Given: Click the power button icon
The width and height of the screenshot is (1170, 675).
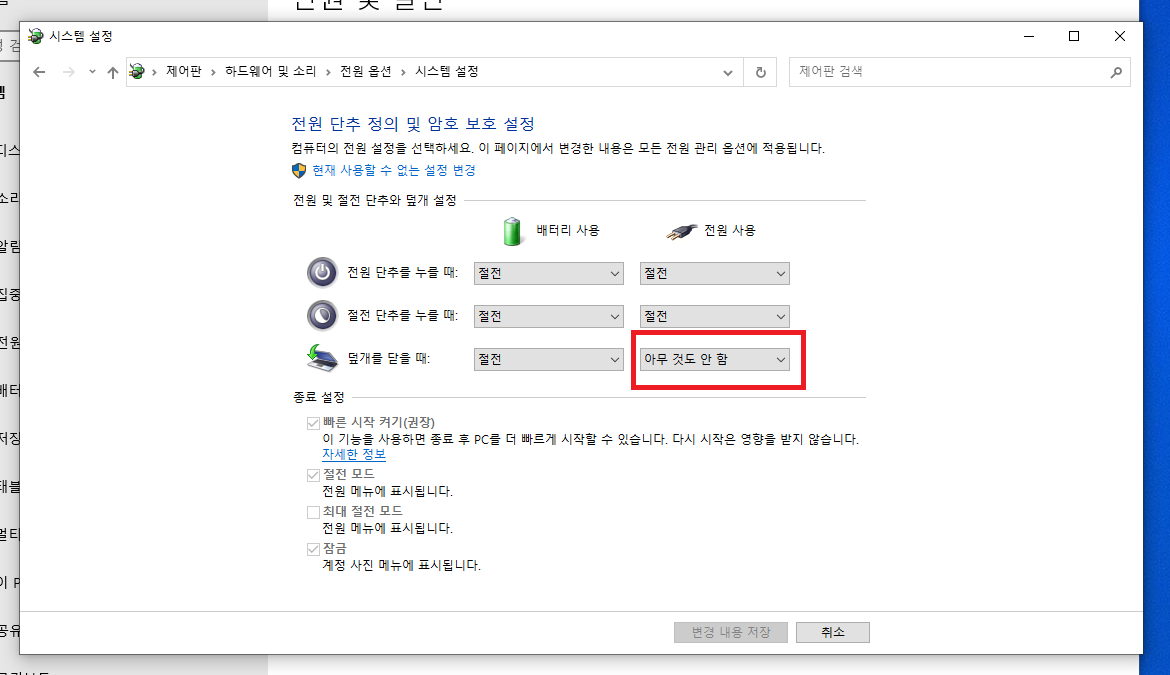Looking at the screenshot, I should [322, 272].
